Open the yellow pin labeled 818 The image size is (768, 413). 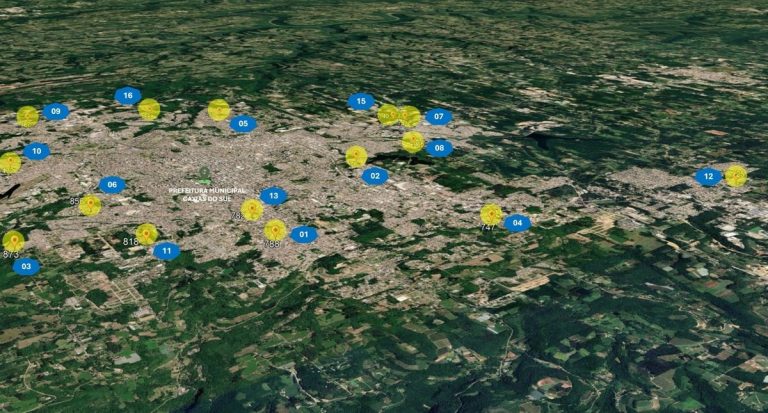pyautogui.click(x=146, y=233)
